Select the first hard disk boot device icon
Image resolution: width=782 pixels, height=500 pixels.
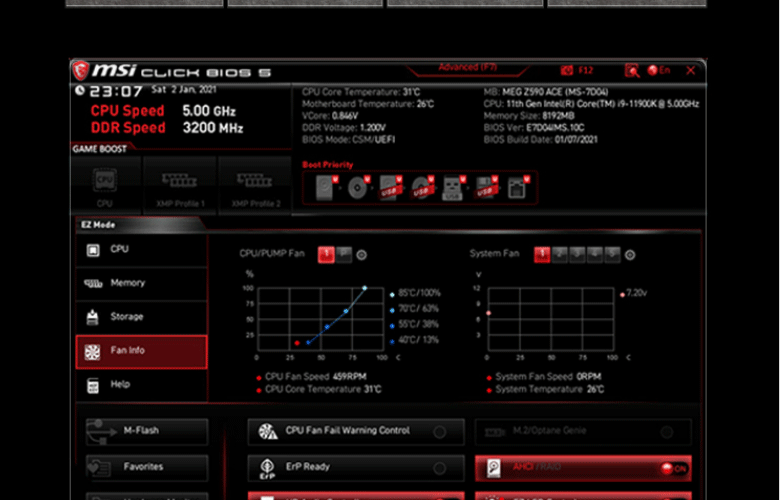(326, 188)
